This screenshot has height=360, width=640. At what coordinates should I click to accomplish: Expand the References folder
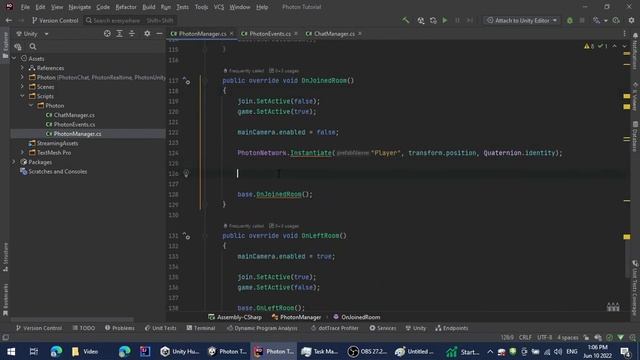(x=22, y=68)
